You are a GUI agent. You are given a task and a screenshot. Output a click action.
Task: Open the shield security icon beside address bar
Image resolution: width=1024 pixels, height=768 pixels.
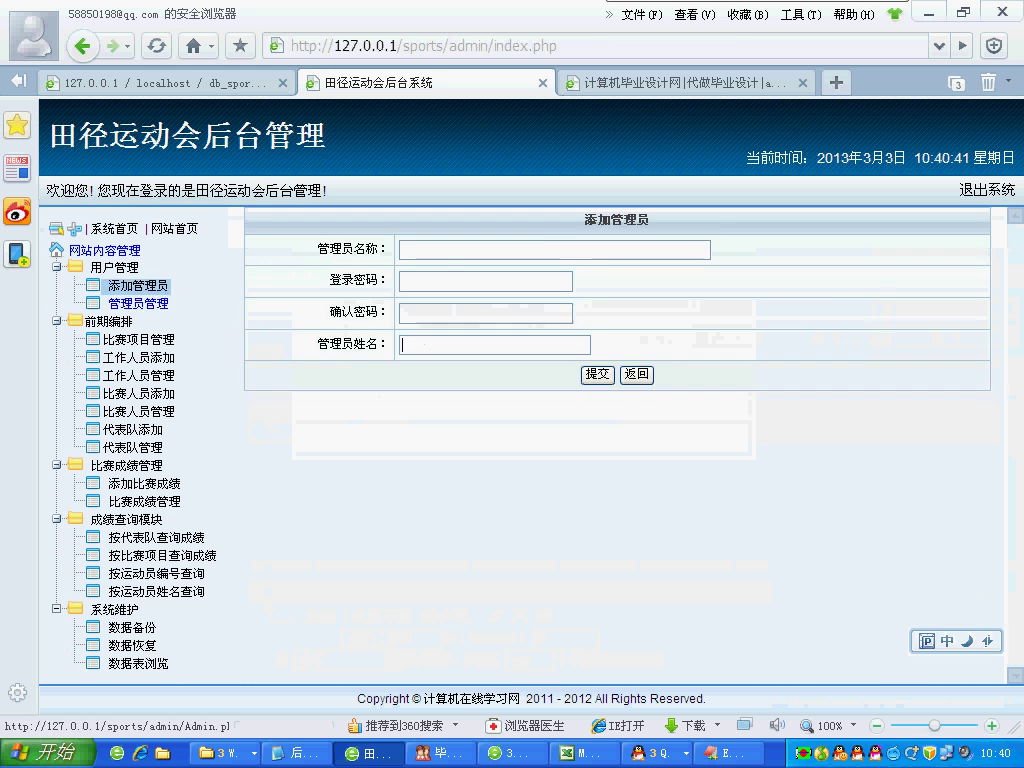click(x=994, y=46)
